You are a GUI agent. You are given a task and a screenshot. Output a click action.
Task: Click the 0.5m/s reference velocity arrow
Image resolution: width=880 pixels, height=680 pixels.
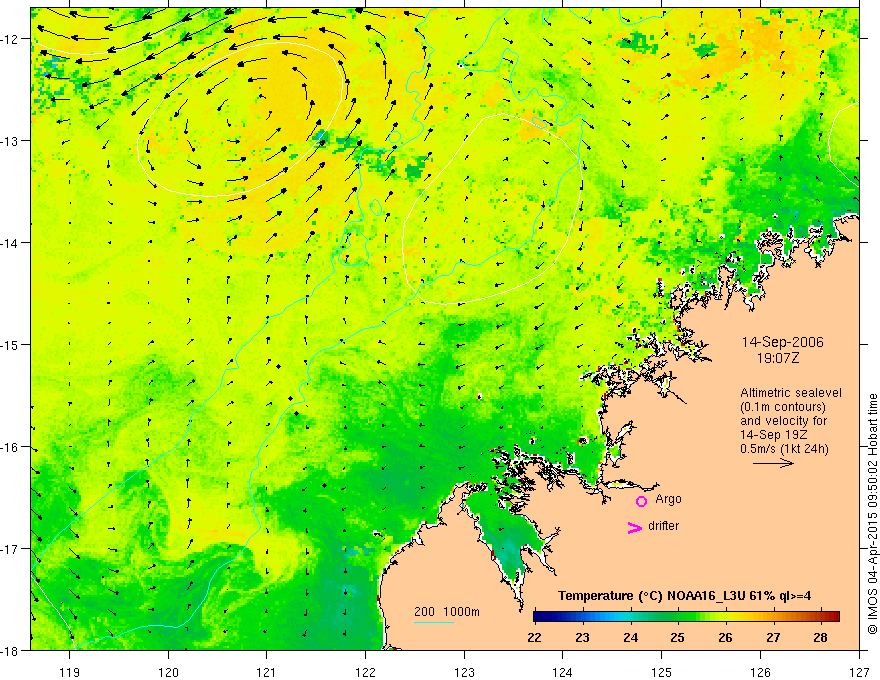pos(773,463)
